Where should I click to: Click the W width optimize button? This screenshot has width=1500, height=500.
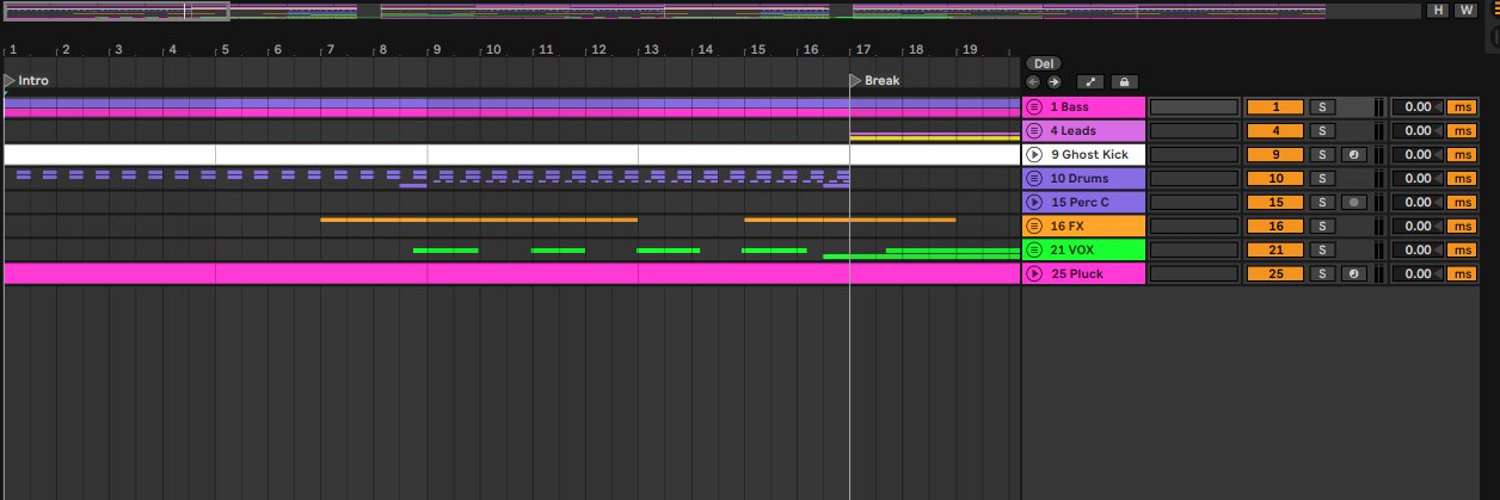tap(1466, 10)
